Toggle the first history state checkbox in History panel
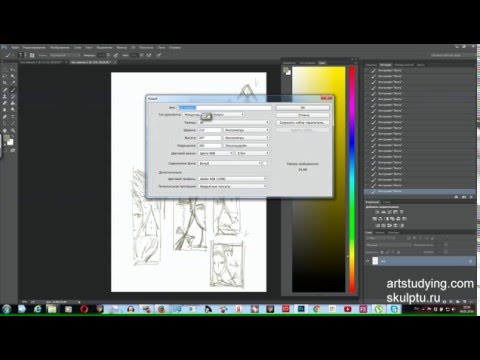 (x=367, y=71)
